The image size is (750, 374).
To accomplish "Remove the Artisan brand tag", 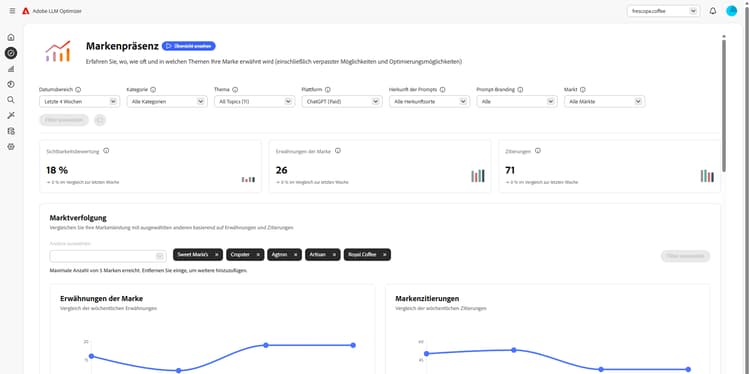I will [x=334, y=255].
